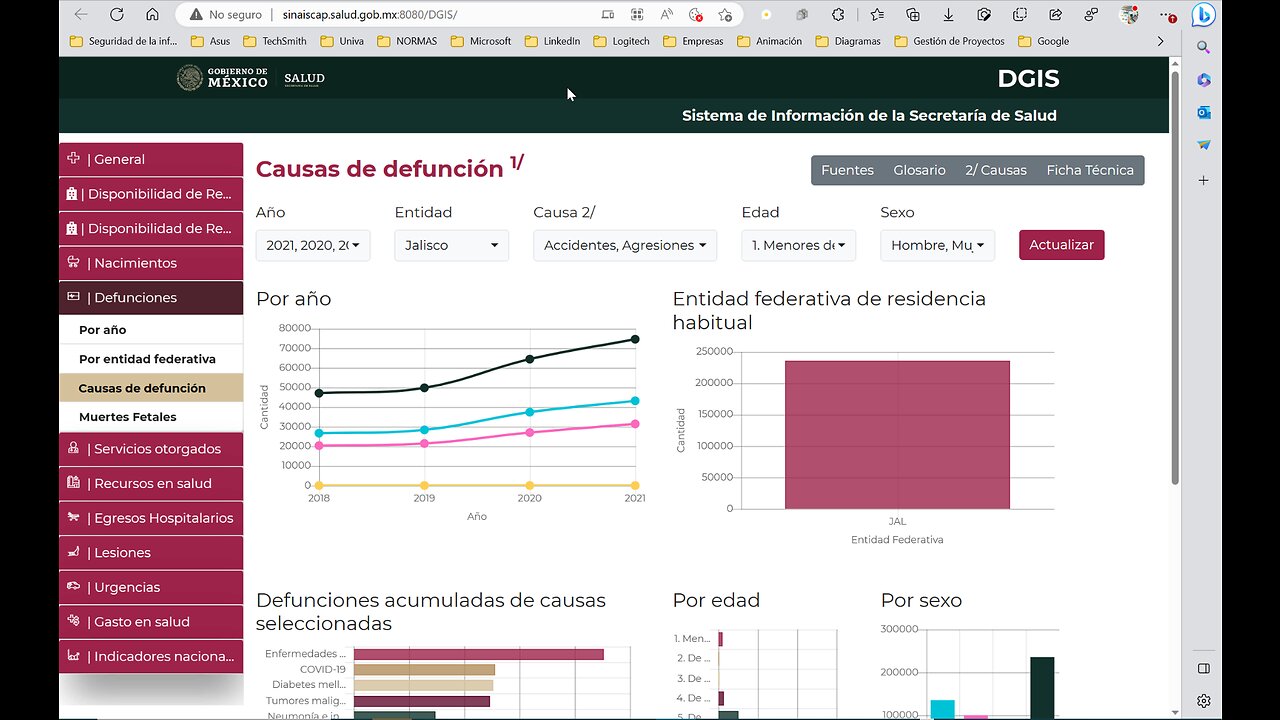Expand the General sidebar menu

click(151, 160)
